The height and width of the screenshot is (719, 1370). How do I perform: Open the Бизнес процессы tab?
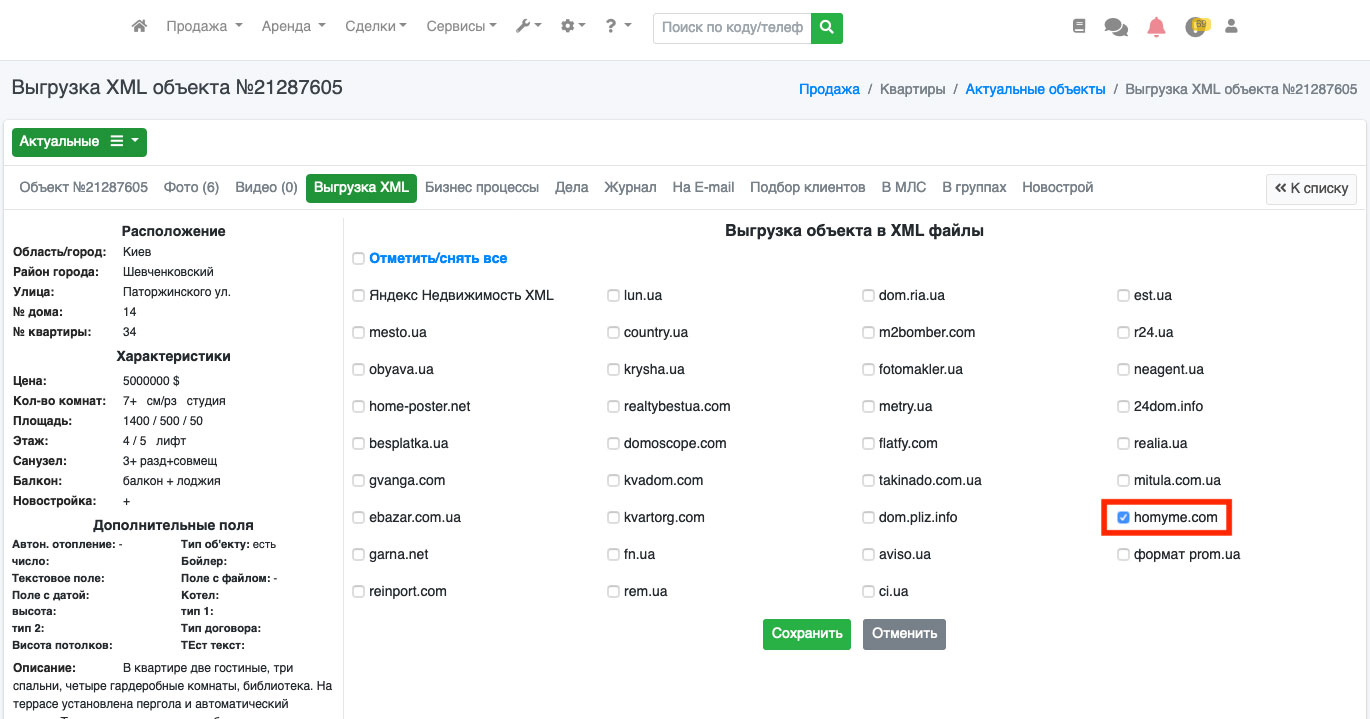[481, 188]
